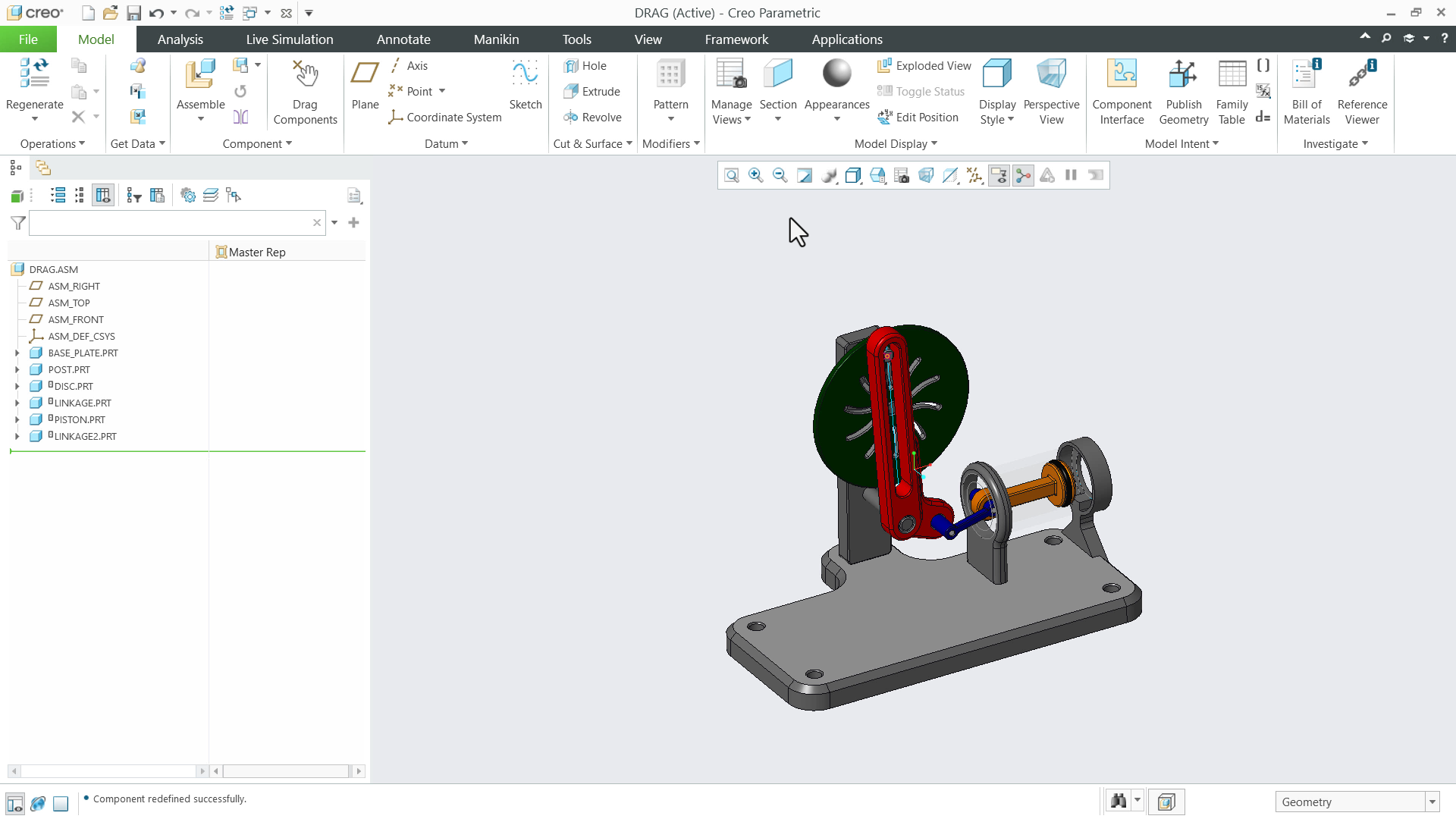This screenshot has height=819, width=1456.
Task: Open Saved Orientations cube icon
Action: [x=877, y=175]
